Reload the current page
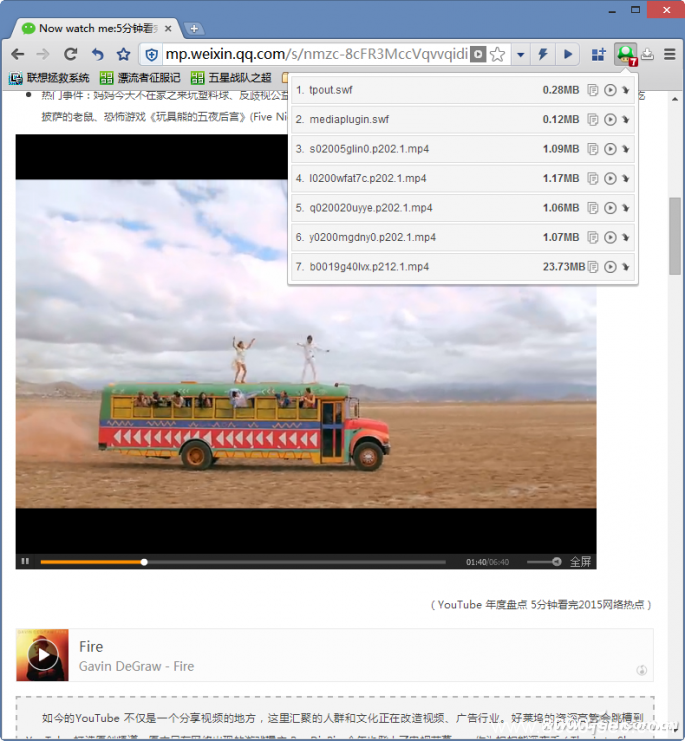The height and width of the screenshot is (741, 685). click(70, 54)
